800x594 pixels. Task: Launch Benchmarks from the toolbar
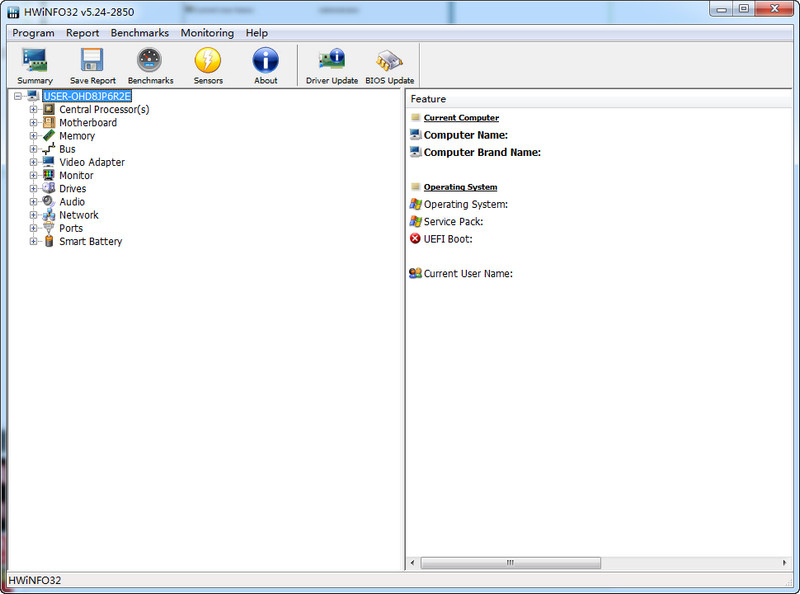[150, 65]
